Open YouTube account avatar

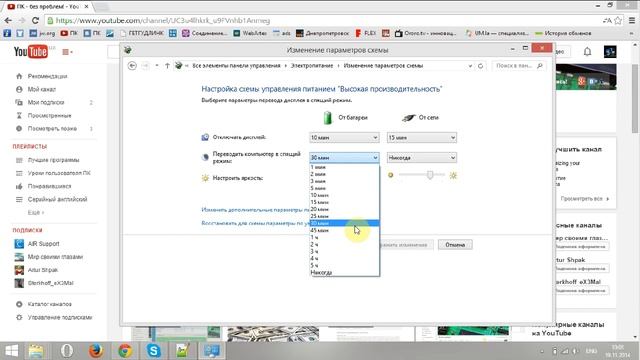pyautogui.click(x=610, y=52)
